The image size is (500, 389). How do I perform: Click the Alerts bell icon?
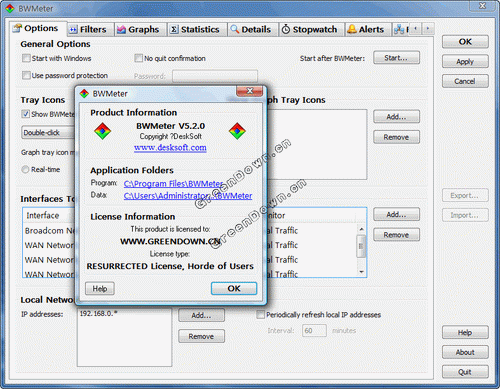352,29
